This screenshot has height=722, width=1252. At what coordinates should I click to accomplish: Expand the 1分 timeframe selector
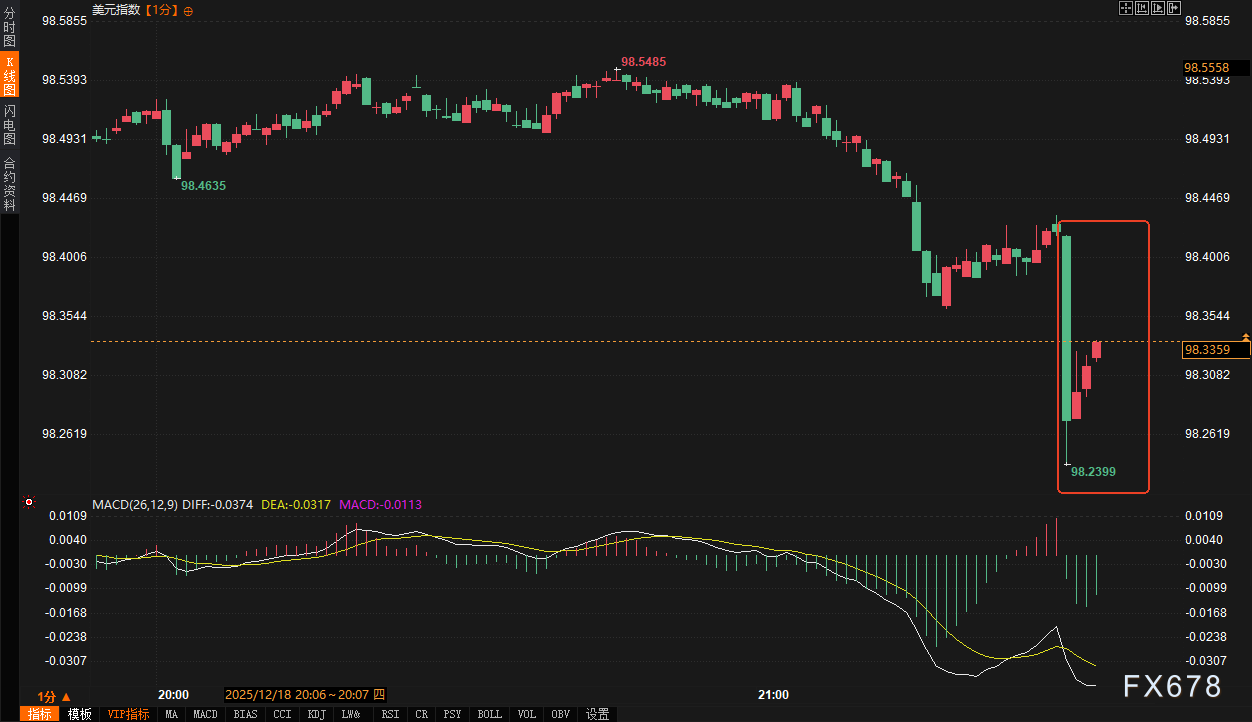coord(54,696)
